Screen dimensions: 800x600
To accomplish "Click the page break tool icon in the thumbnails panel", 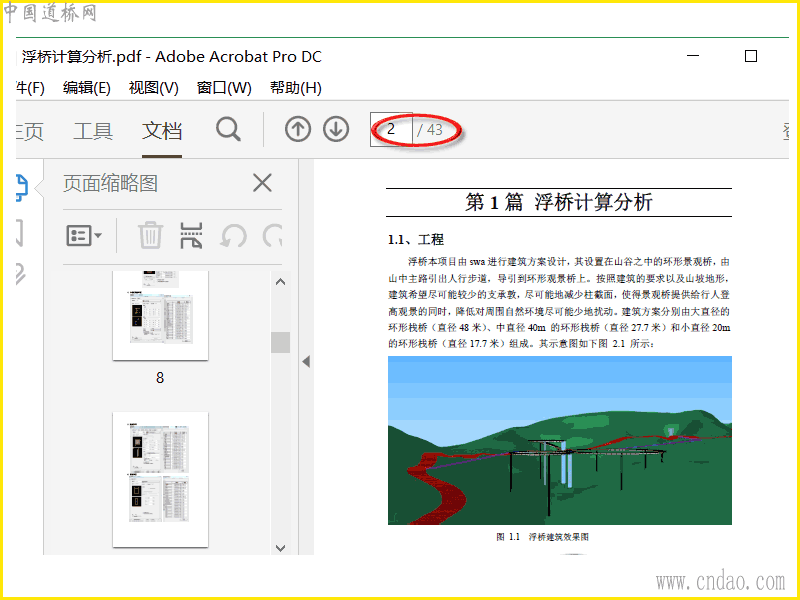I will (x=191, y=236).
